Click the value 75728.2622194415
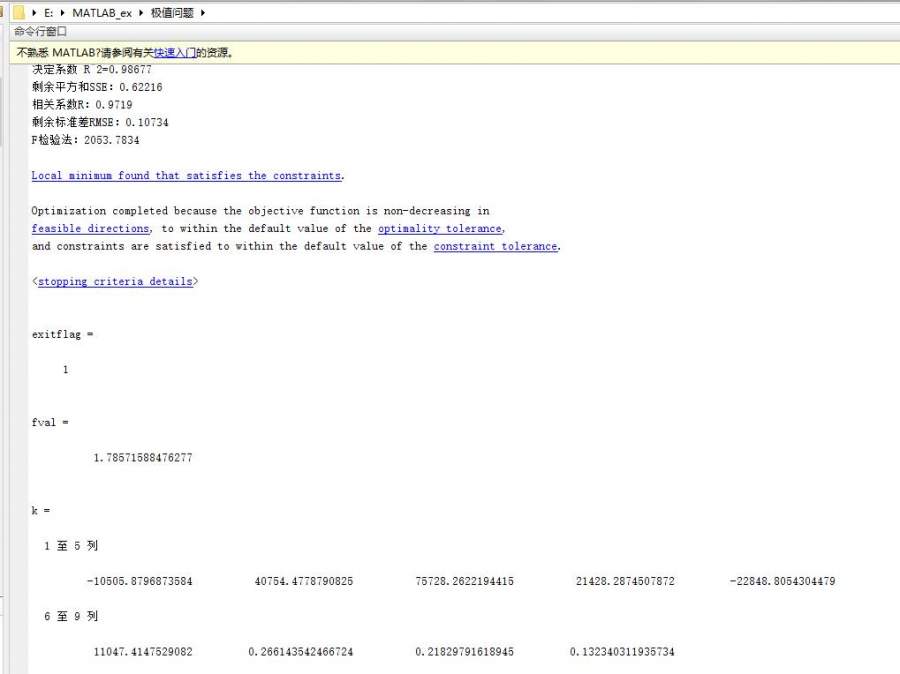Image resolution: width=900 pixels, height=674 pixels. pos(464,581)
